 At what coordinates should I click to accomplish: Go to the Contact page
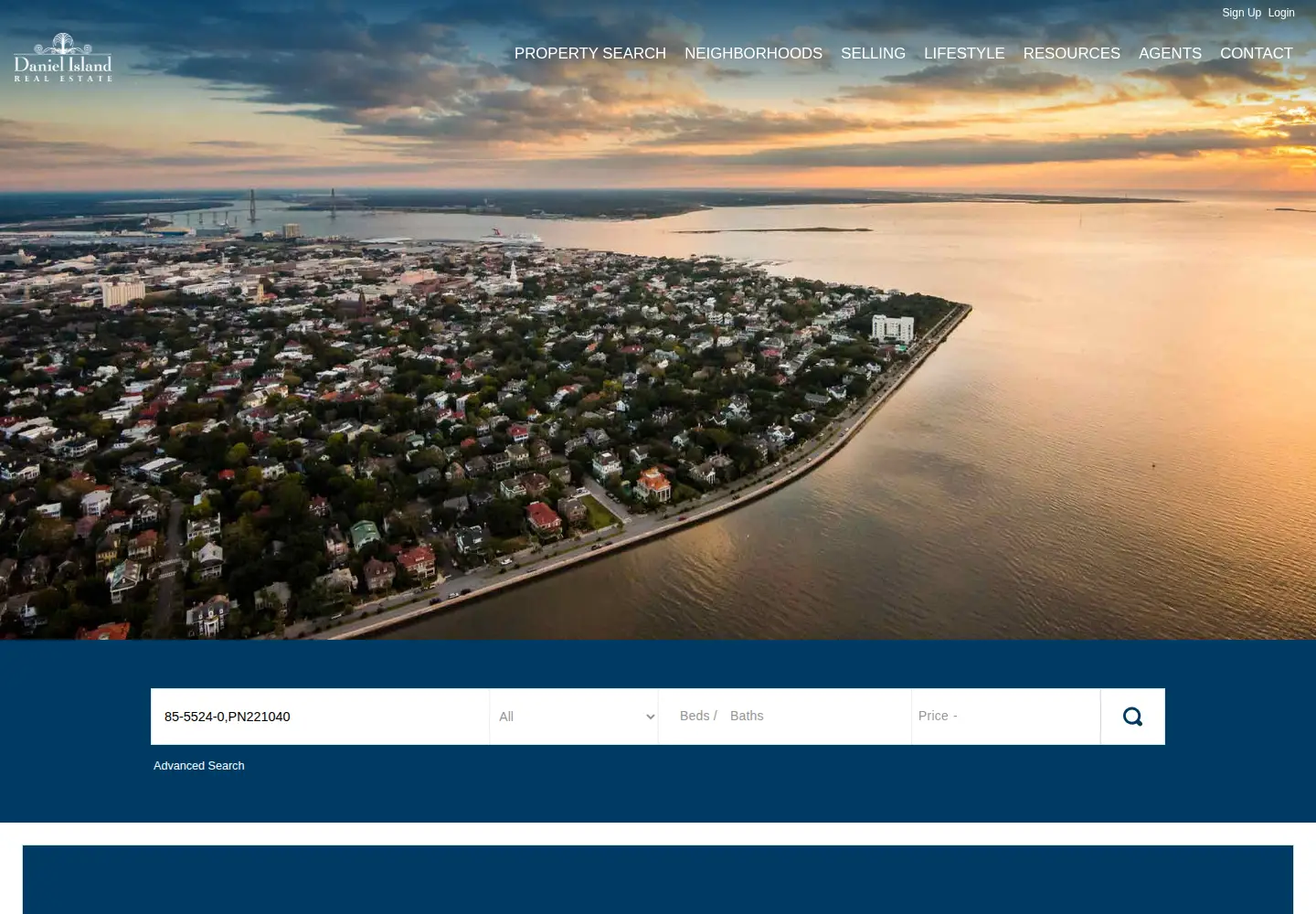[x=1257, y=54]
